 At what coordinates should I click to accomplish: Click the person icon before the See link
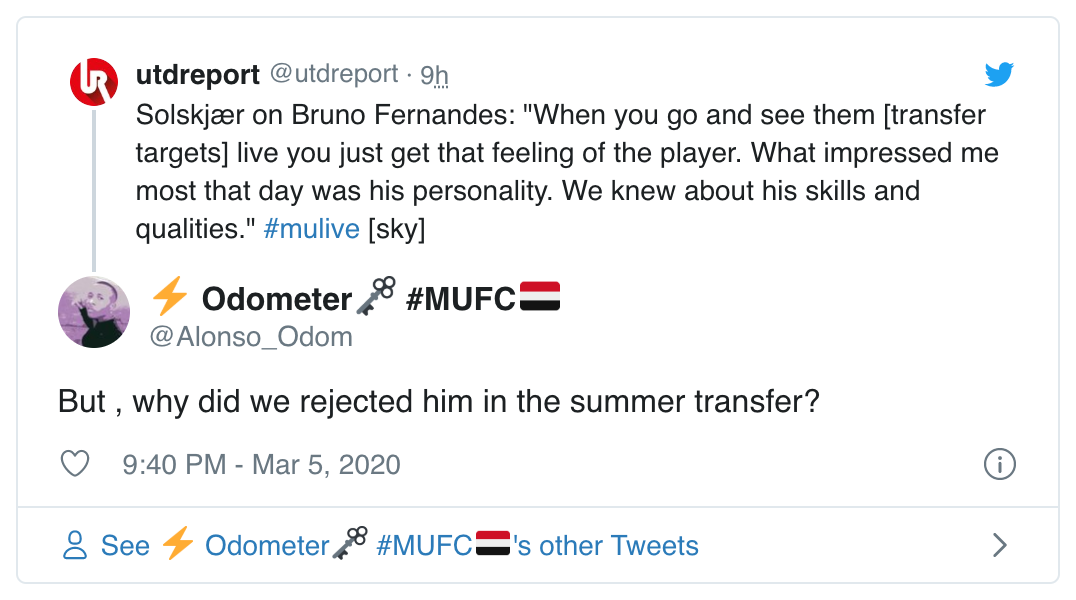point(75,545)
